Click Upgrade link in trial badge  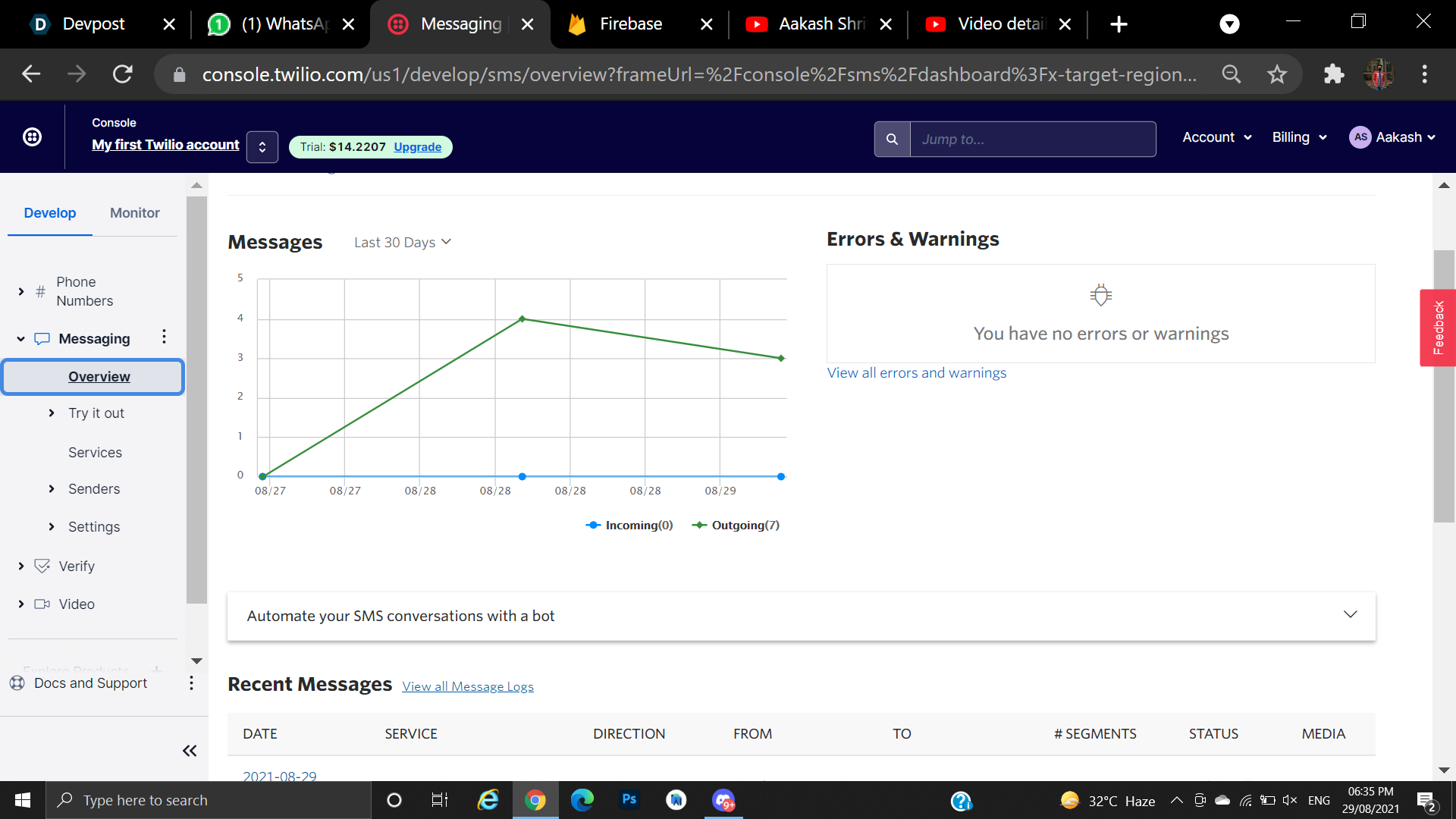[417, 147]
